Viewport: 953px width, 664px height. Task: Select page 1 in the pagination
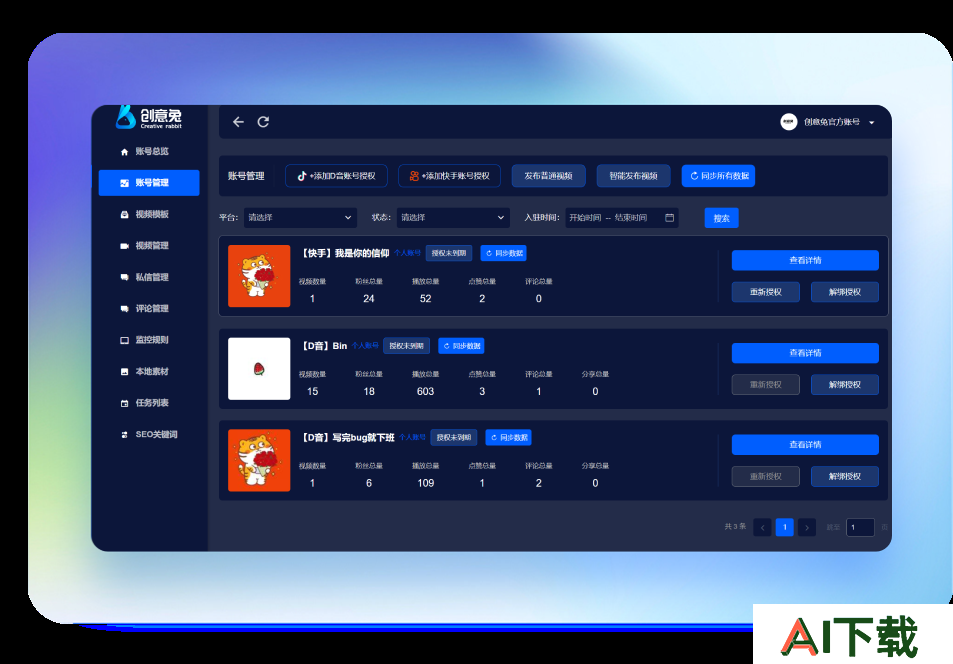(785, 527)
